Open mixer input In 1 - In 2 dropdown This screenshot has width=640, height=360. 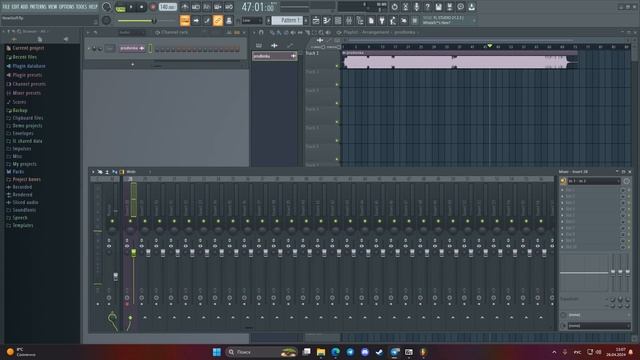[594, 181]
